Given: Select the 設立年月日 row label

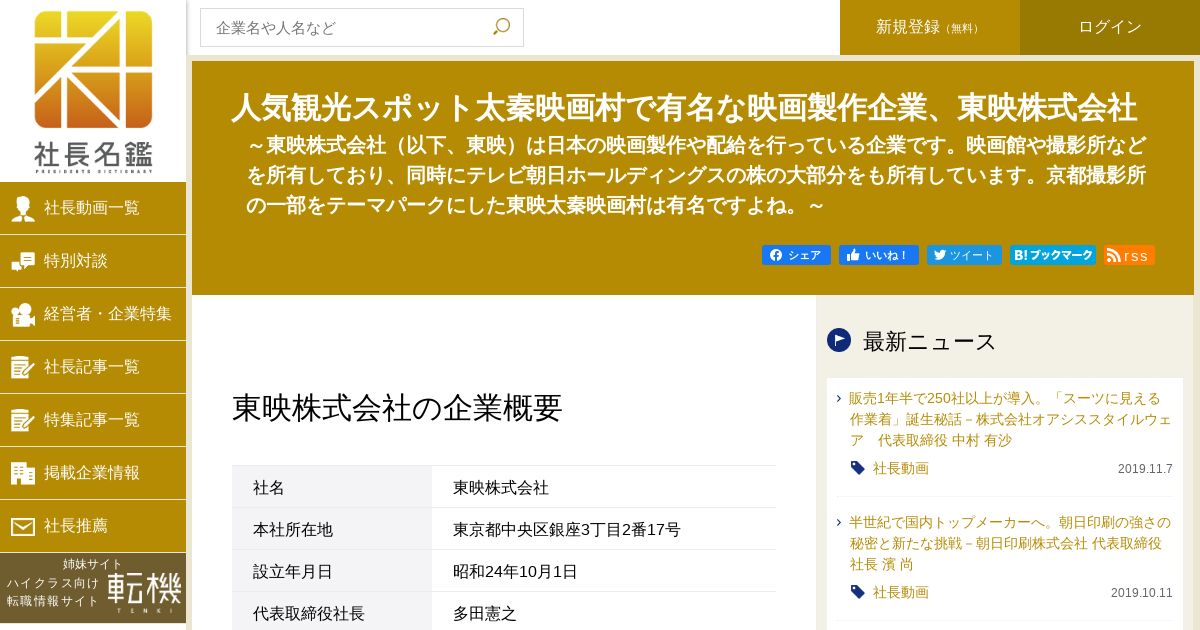Looking at the screenshot, I should [x=332, y=571].
